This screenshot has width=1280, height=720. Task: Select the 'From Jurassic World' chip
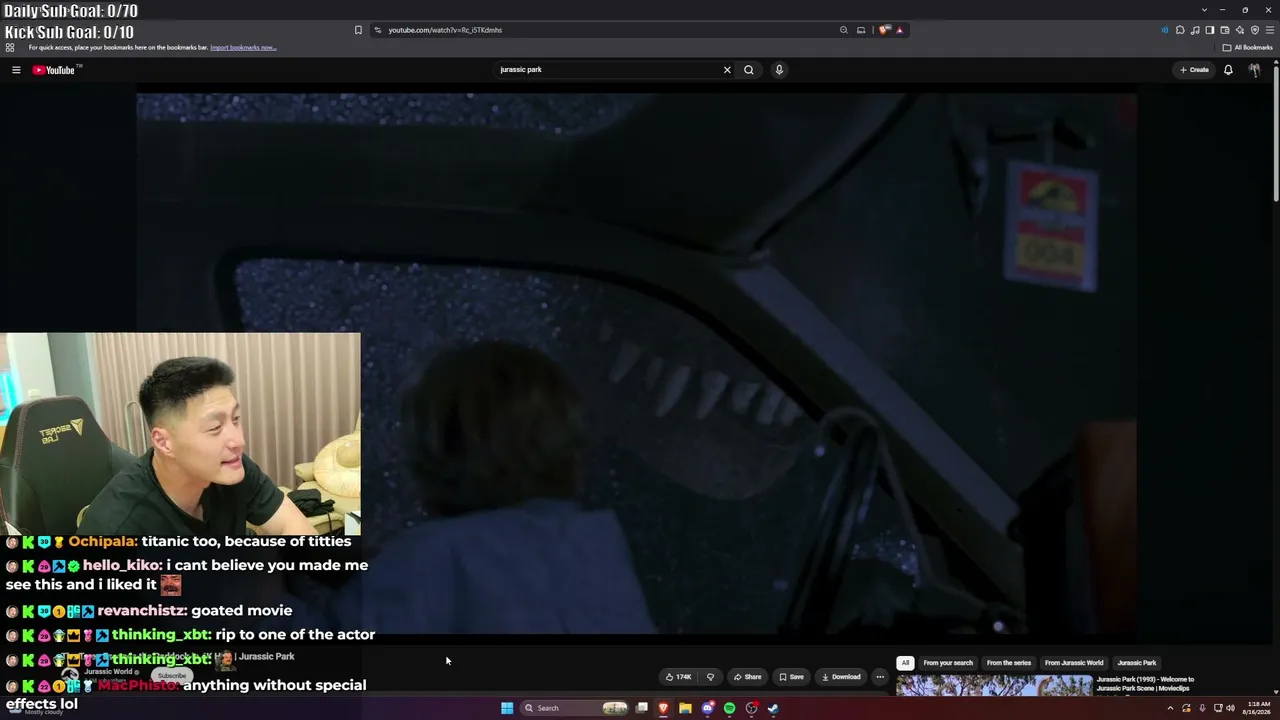coord(1074,663)
